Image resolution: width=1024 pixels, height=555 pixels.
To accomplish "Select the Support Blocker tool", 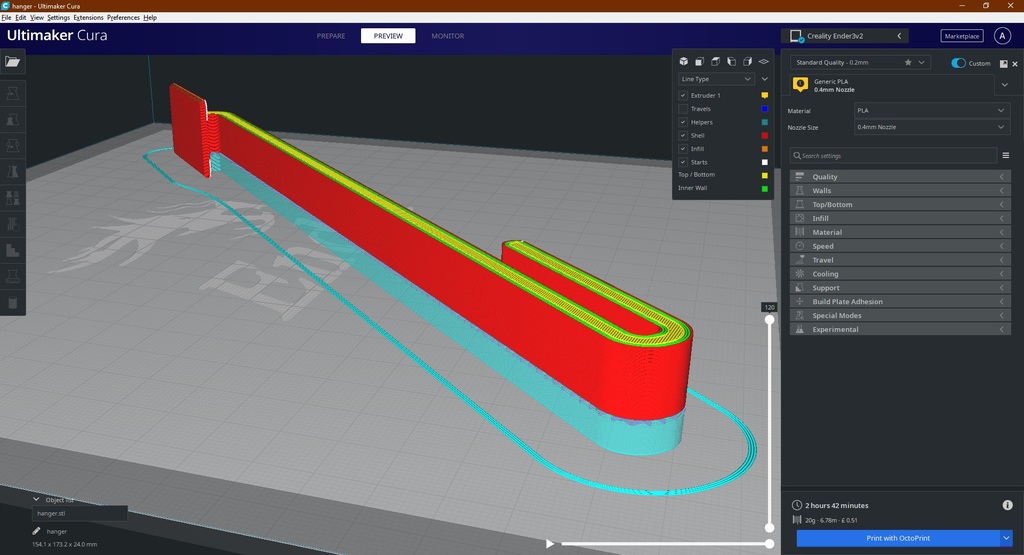I will 12,224.
